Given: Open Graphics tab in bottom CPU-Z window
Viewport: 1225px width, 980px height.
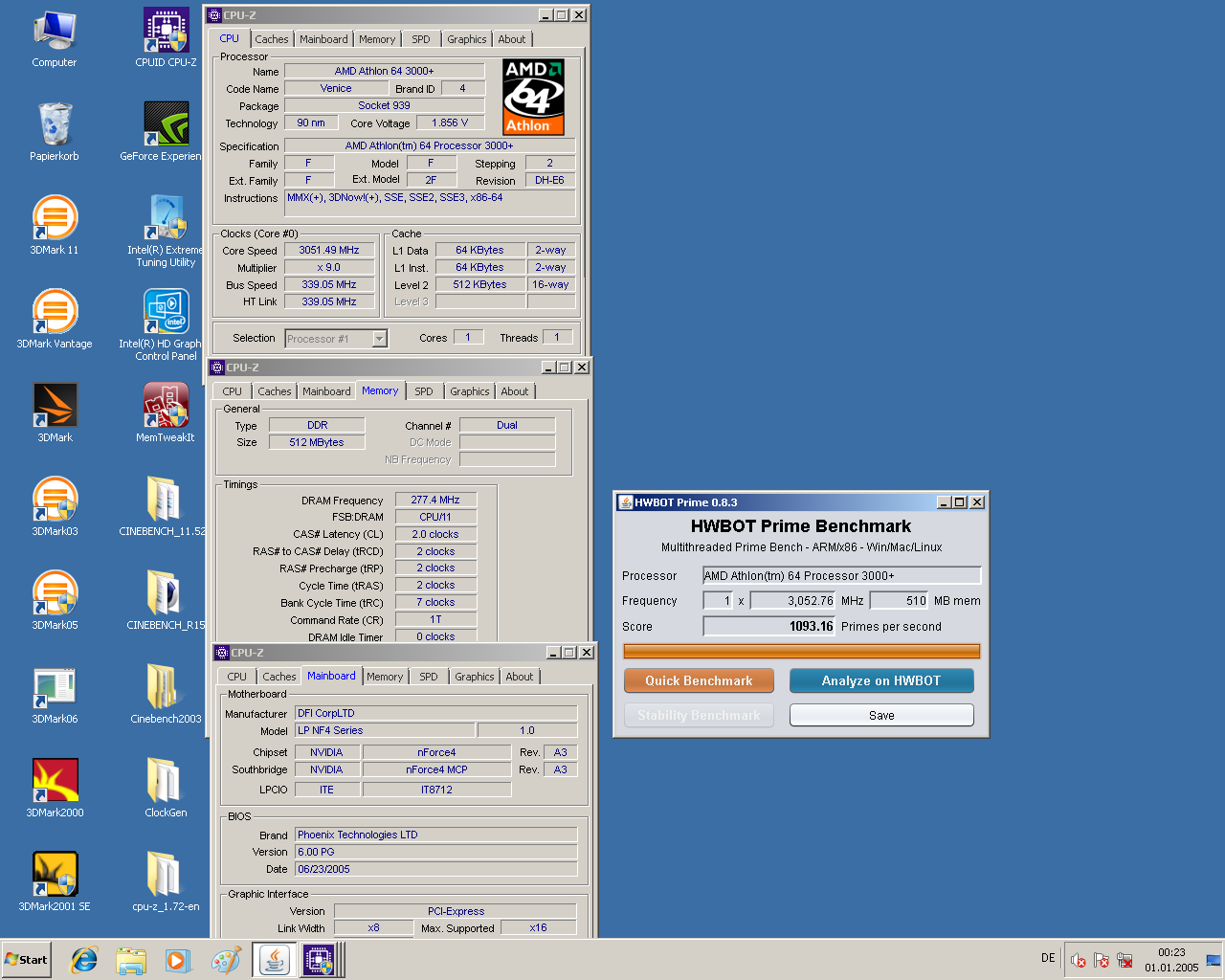Looking at the screenshot, I should tap(475, 677).
